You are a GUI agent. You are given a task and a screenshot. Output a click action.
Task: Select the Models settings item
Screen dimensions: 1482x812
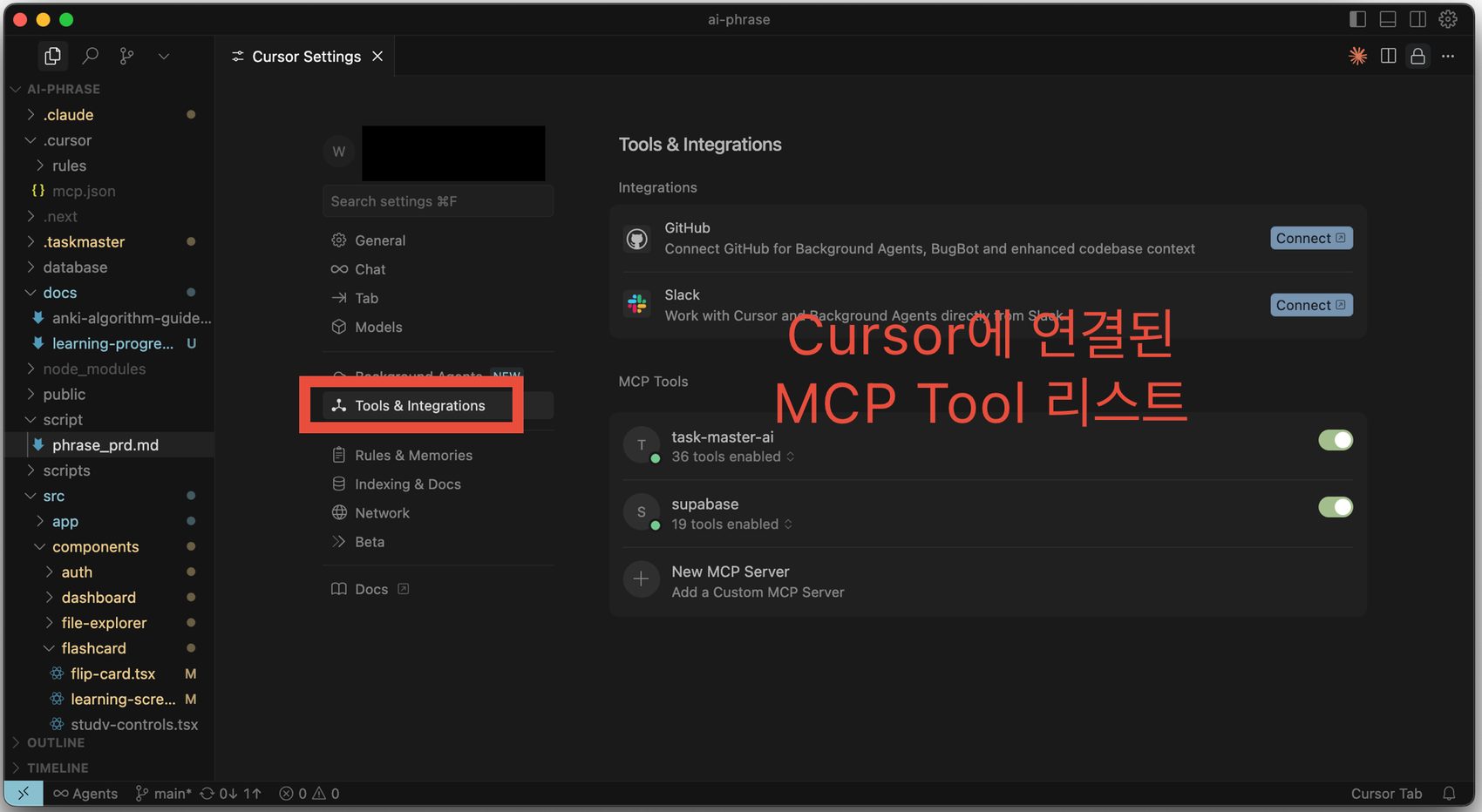click(378, 327)
